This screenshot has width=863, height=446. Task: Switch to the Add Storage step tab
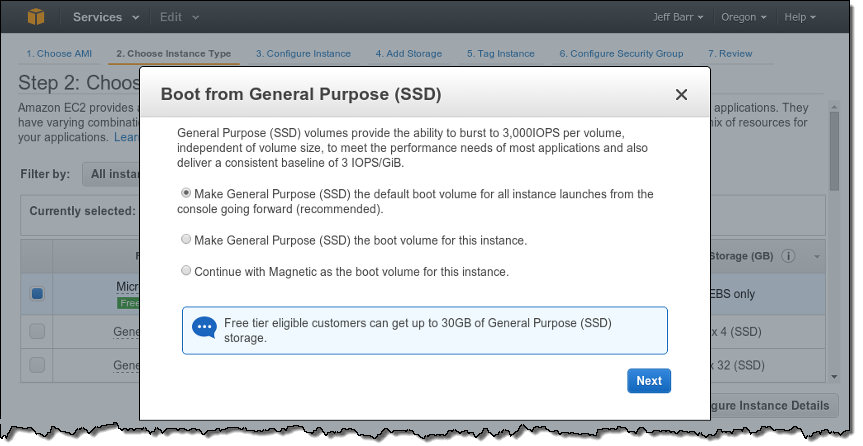(x=408, y=53)
